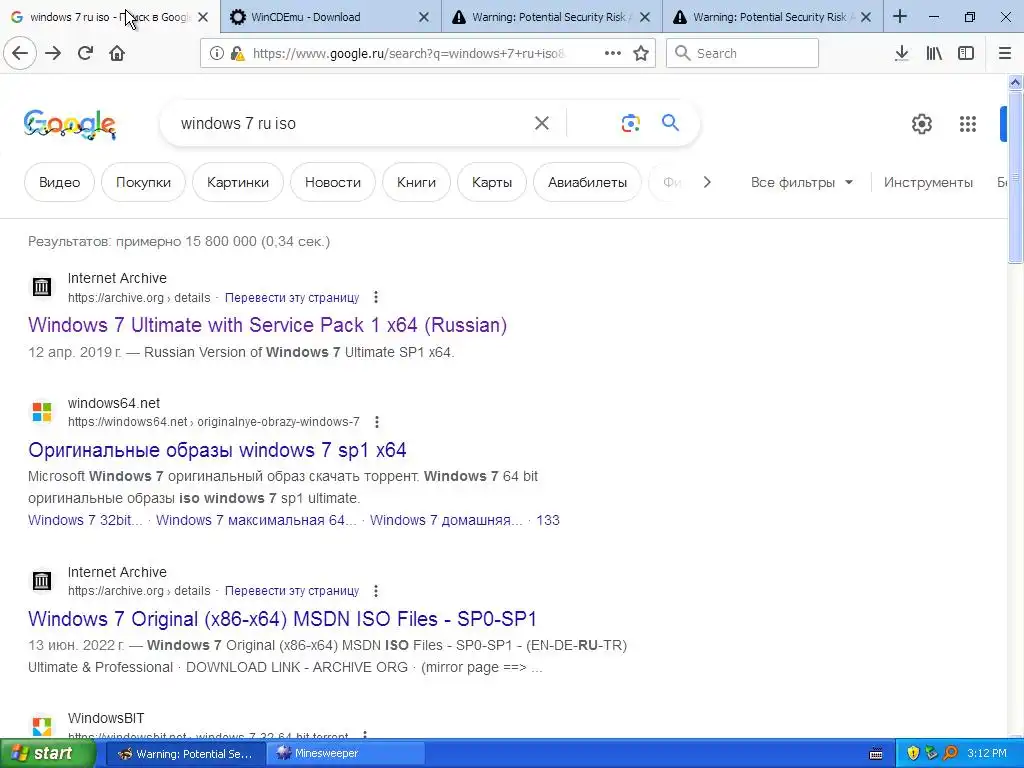Switch to Warning: Potential Se... taskbar item
Image resolution: width=1024 pixels, height=768 pixels.
pyautogui.click(x=185, y=754)
